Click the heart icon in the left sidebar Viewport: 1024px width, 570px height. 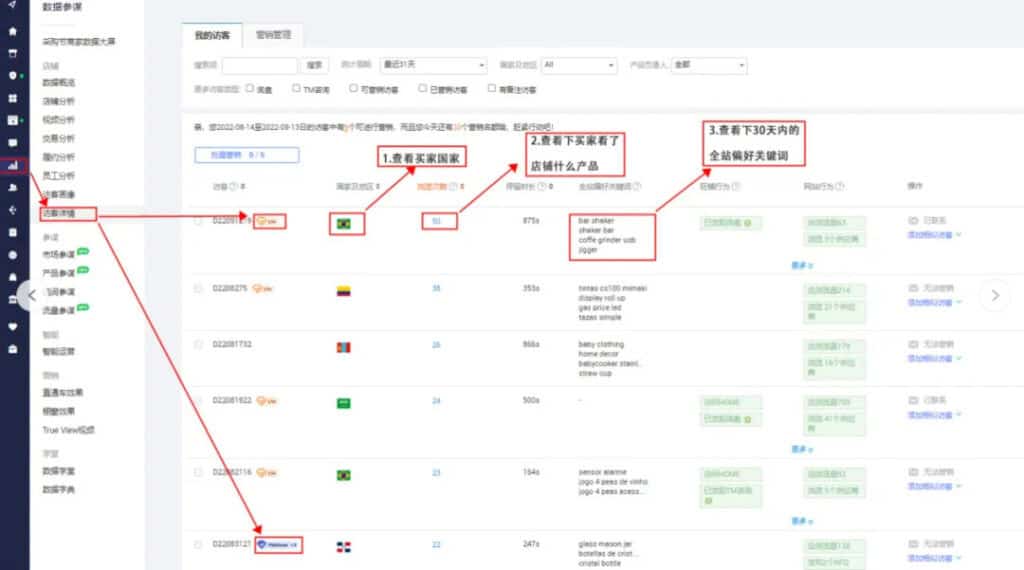click(12, 325)
